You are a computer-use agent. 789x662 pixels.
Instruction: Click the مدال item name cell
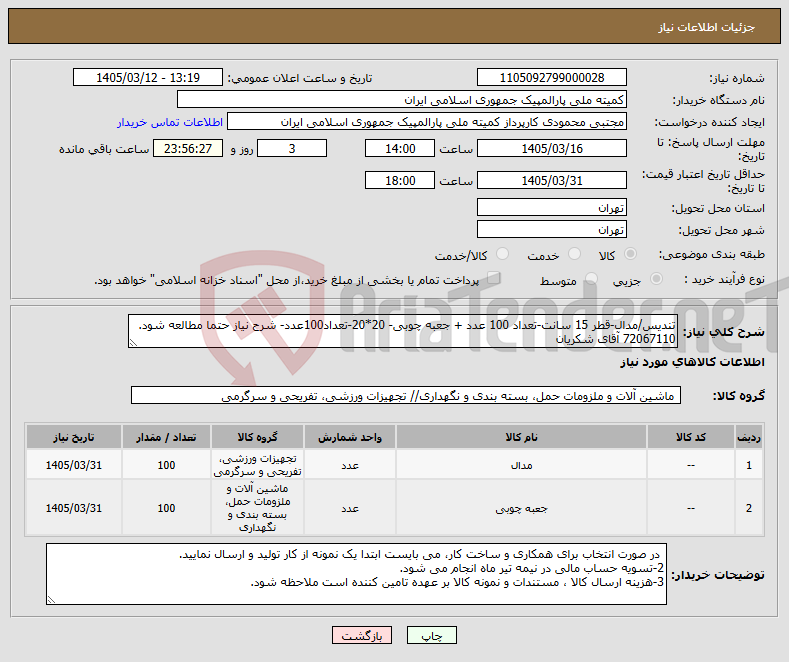pyautogui.click(x=521, y=465)
